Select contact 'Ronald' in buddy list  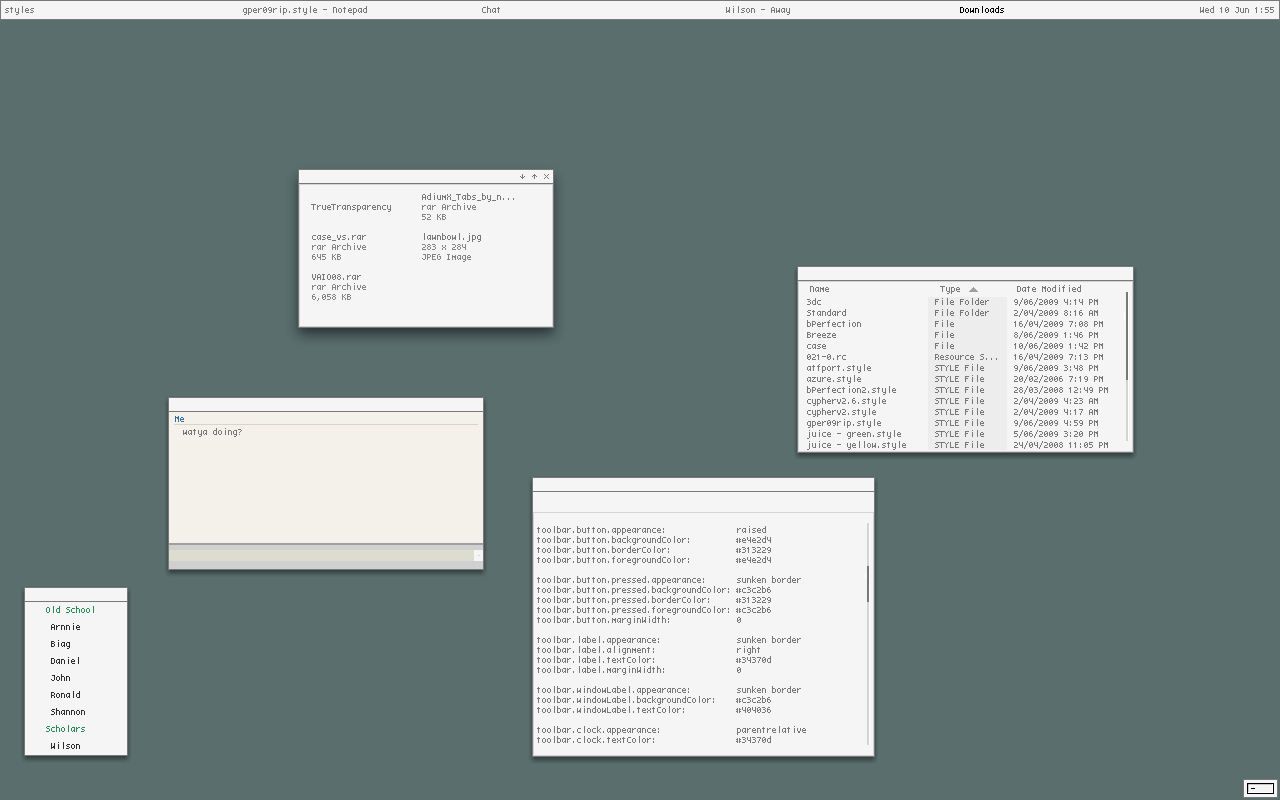(x=65, y=695)
